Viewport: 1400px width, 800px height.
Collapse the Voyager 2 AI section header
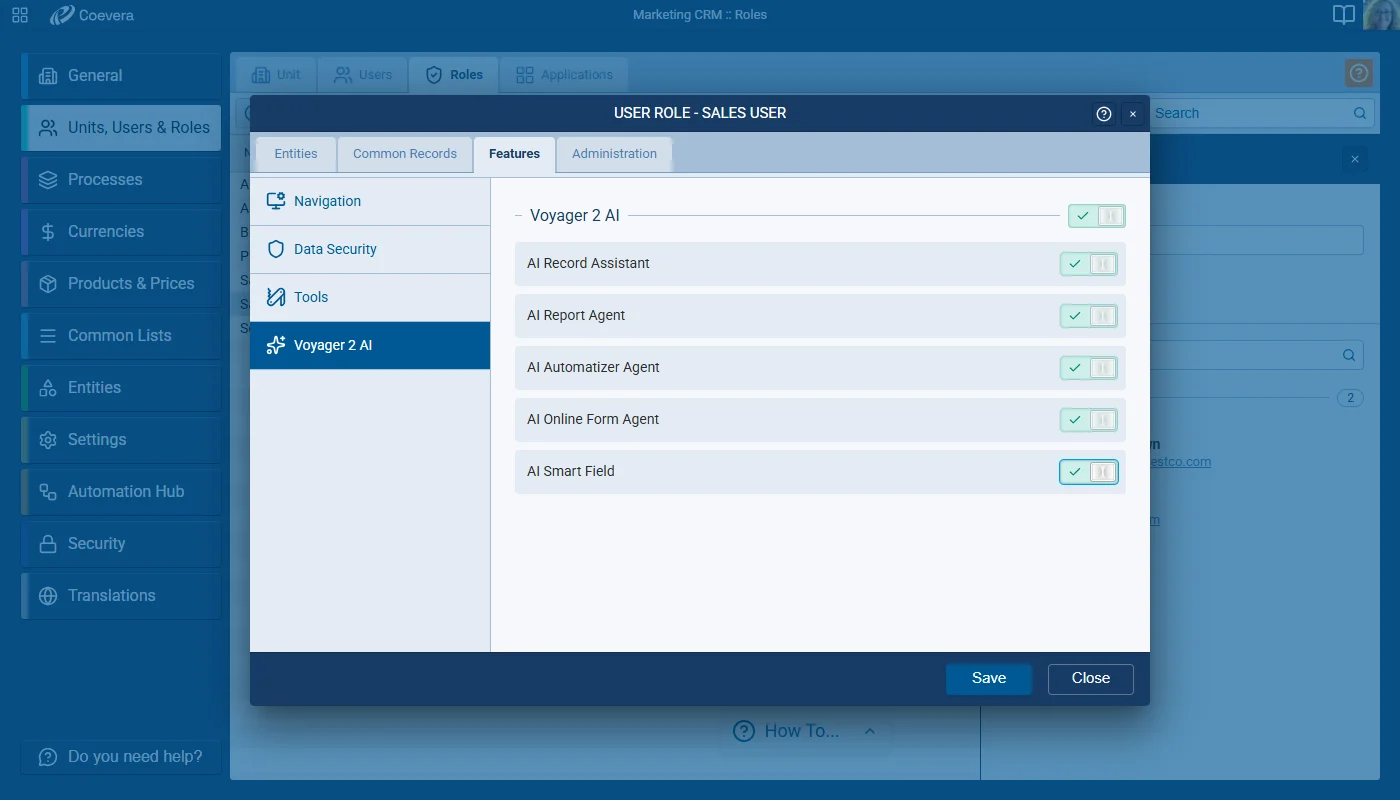[x=575, y=216]
